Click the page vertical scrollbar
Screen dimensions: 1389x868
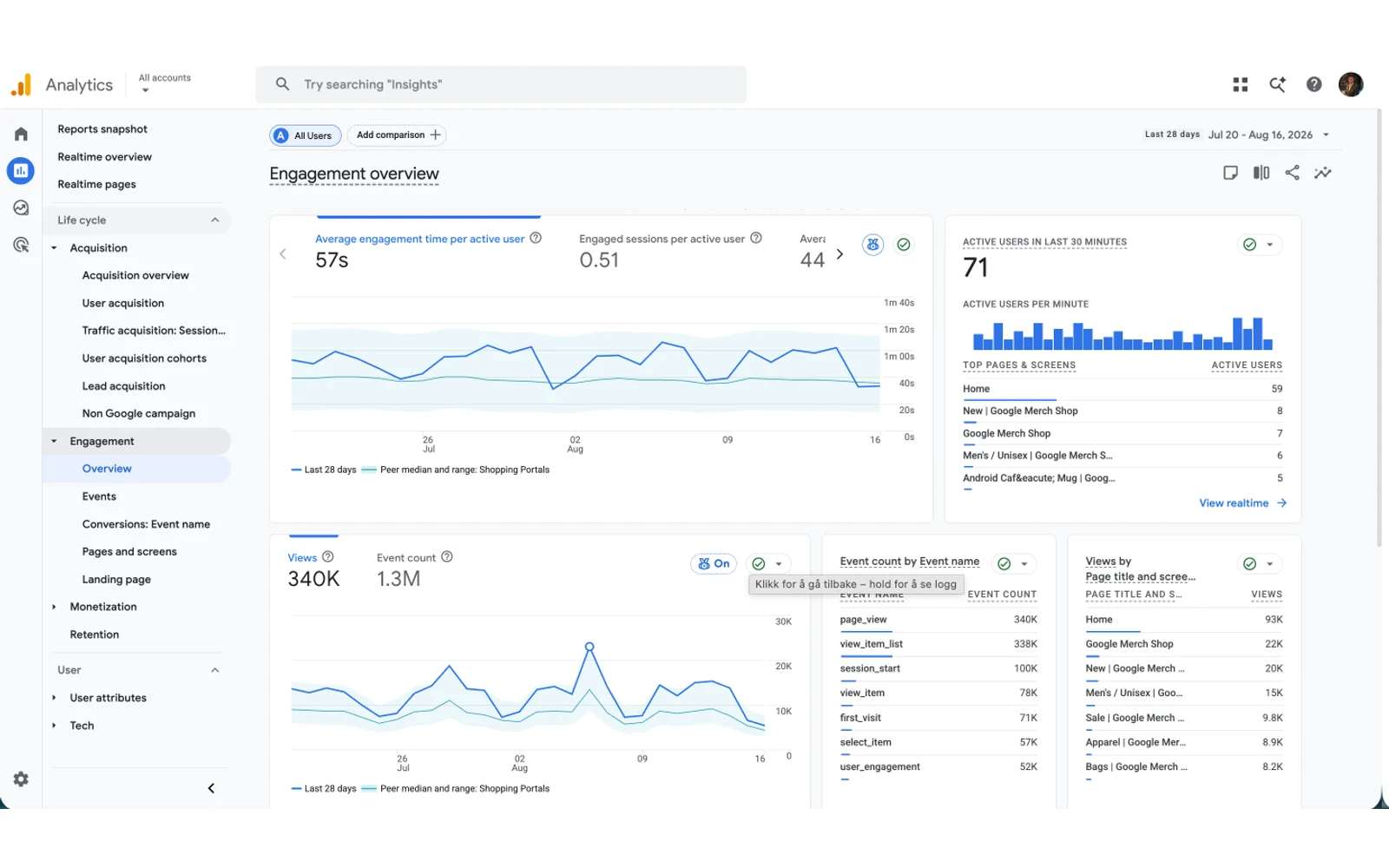click(1379, 330)
